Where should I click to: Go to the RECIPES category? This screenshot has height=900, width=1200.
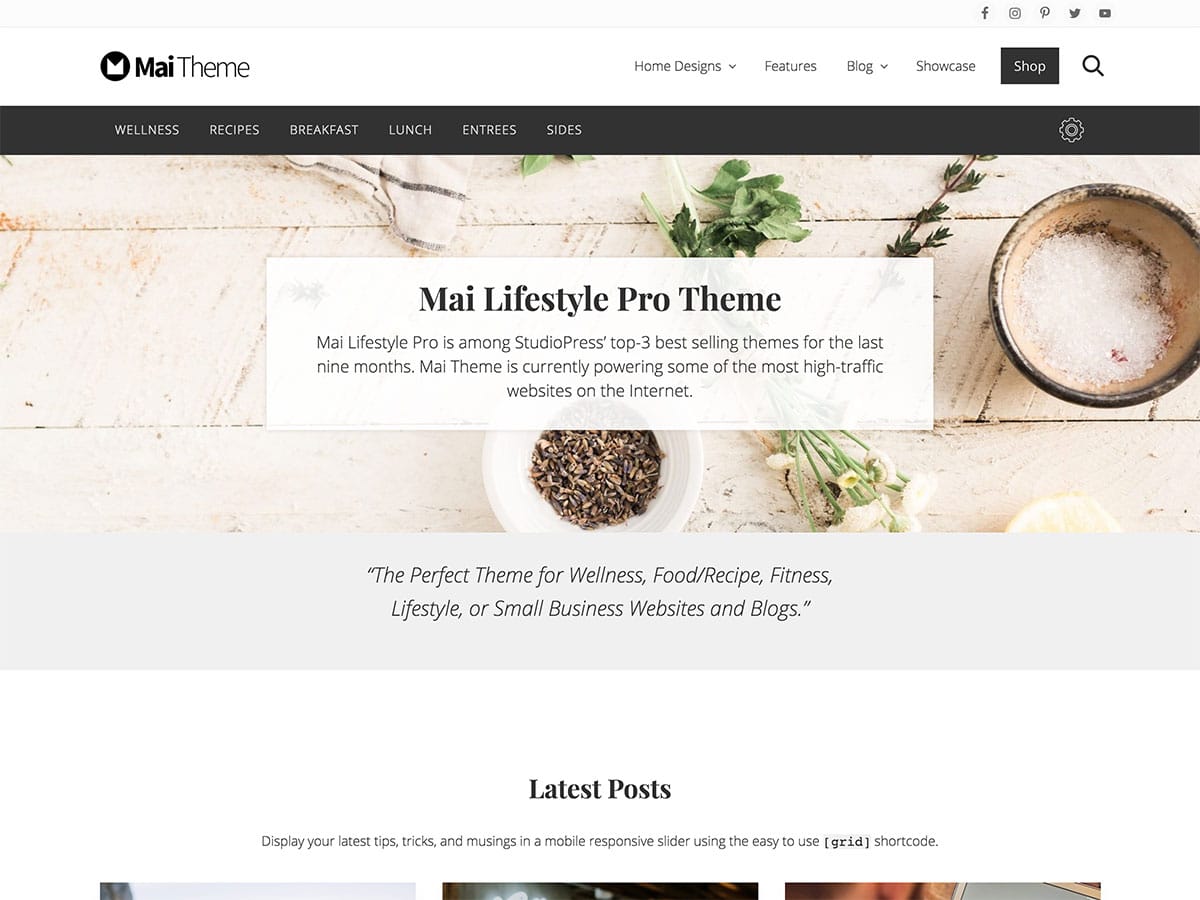pyautogui.click(x=234, y=130)
